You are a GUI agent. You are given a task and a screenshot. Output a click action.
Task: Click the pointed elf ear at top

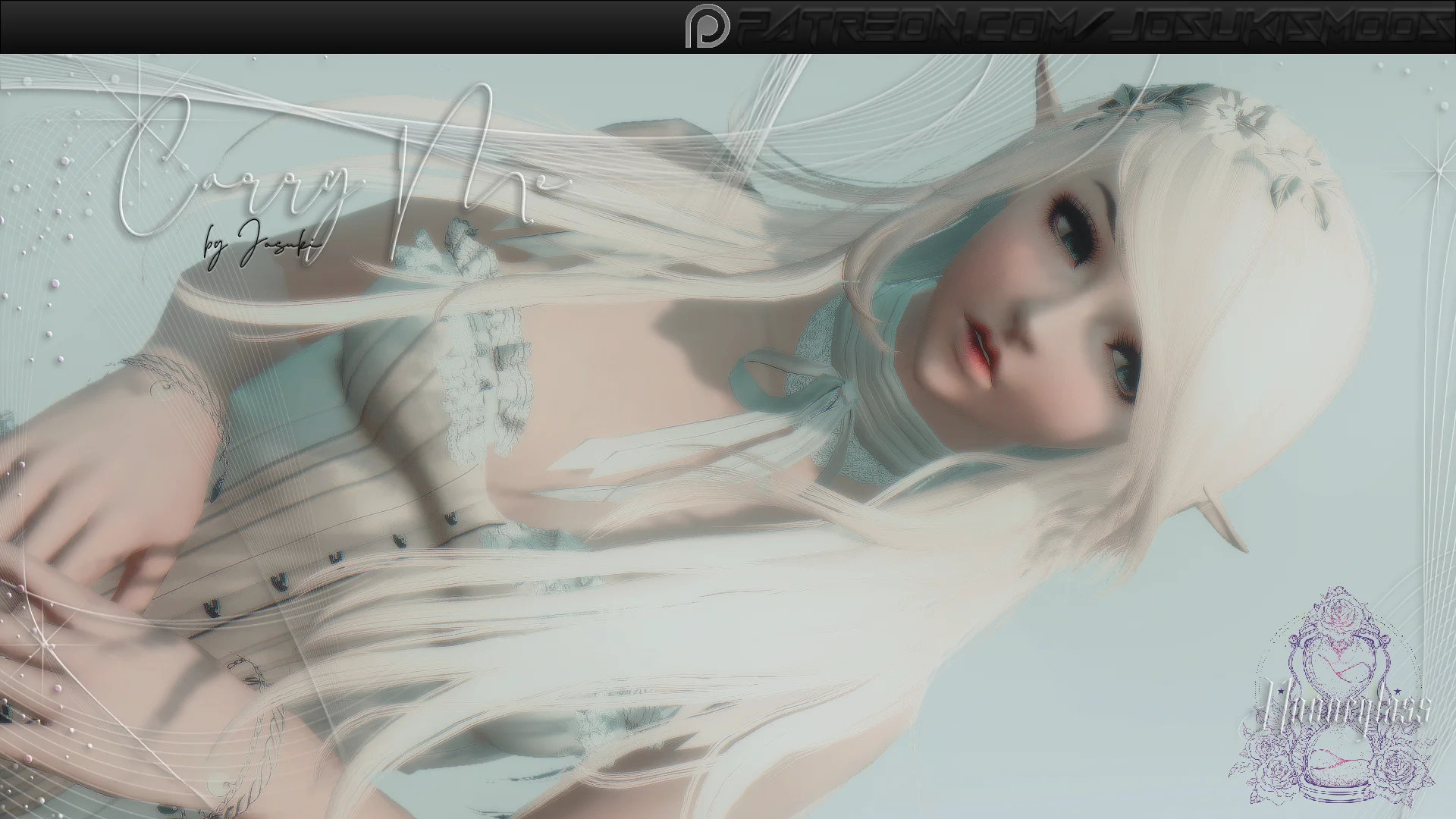(x=1046, y=83)
